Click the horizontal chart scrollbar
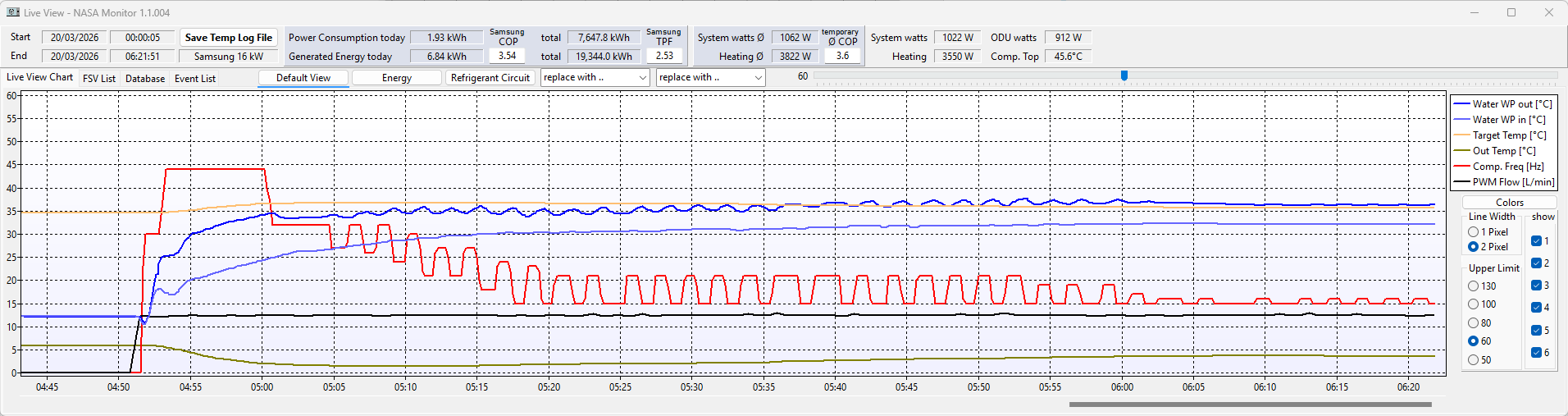 click(1250, 405)
